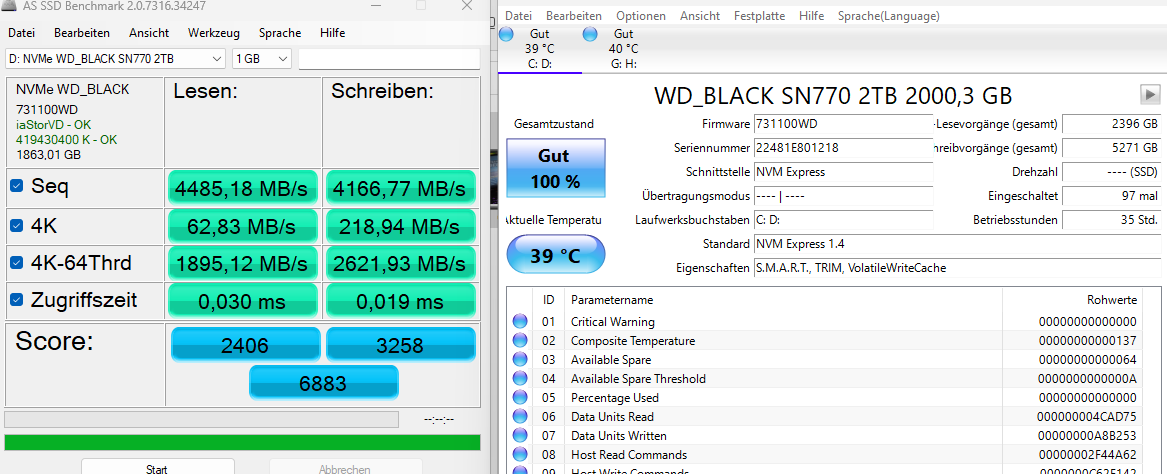Click the gray partial progress bar
The width and height of the screenshot is (1167, 474).
[201, 420]
